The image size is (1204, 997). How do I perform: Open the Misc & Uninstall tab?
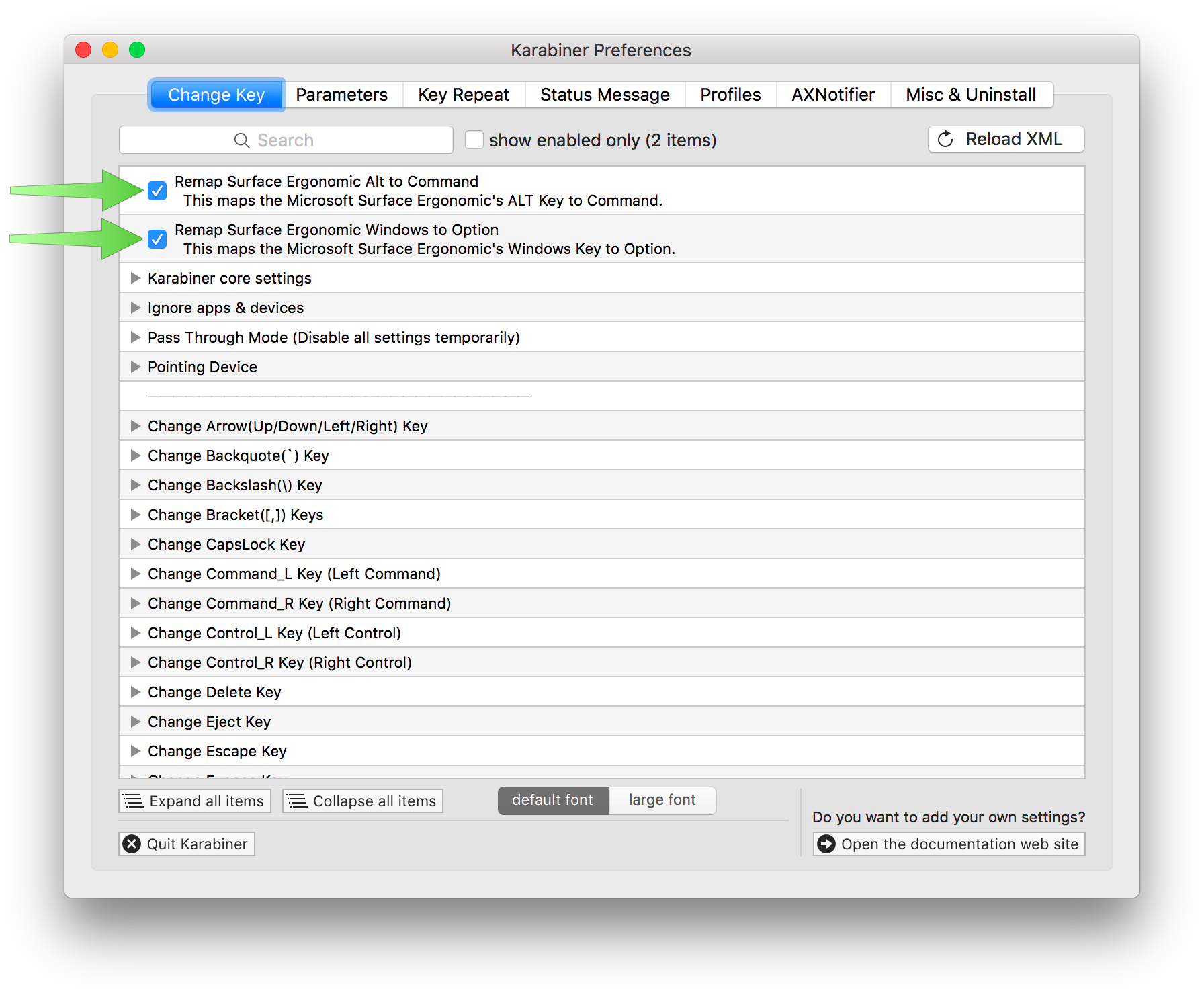(971, 95)
